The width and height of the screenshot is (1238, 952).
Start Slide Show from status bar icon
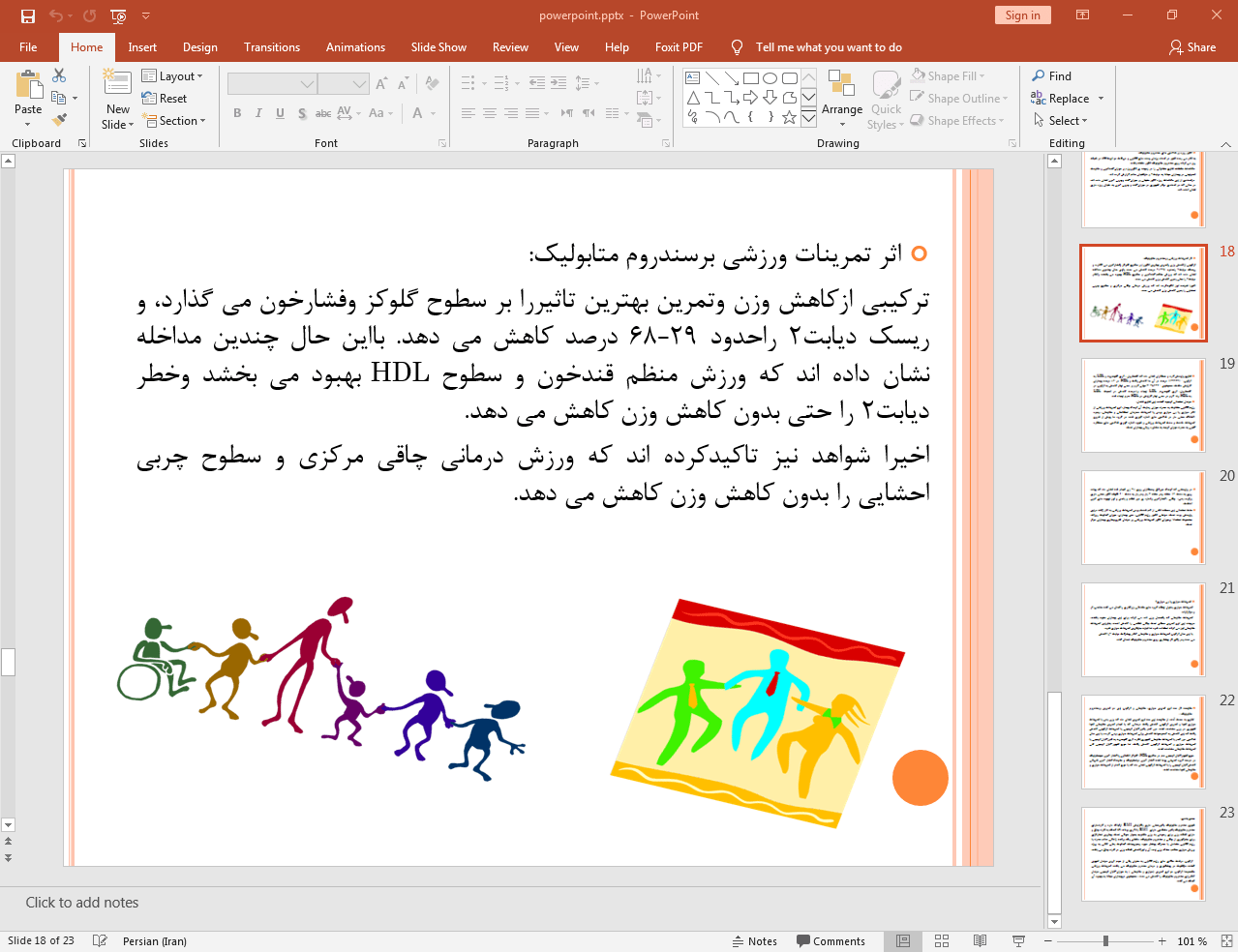tap(1018, 941)
